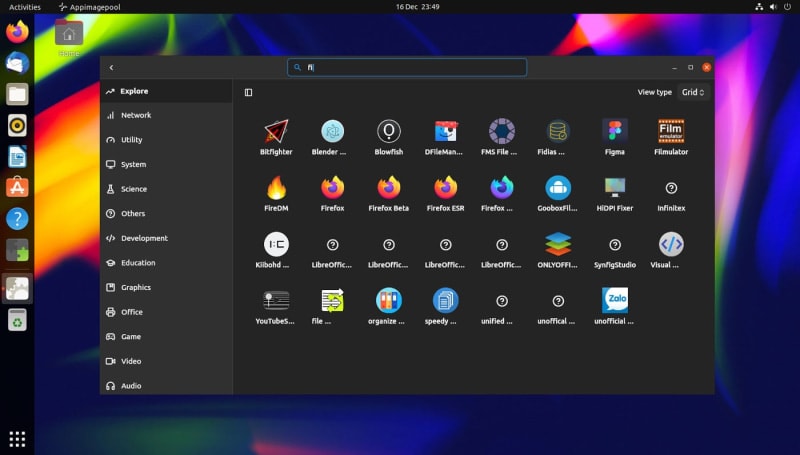Open Ubuntu Software from the dock
Screen dimensions: 800x455
tap(17, 187)
